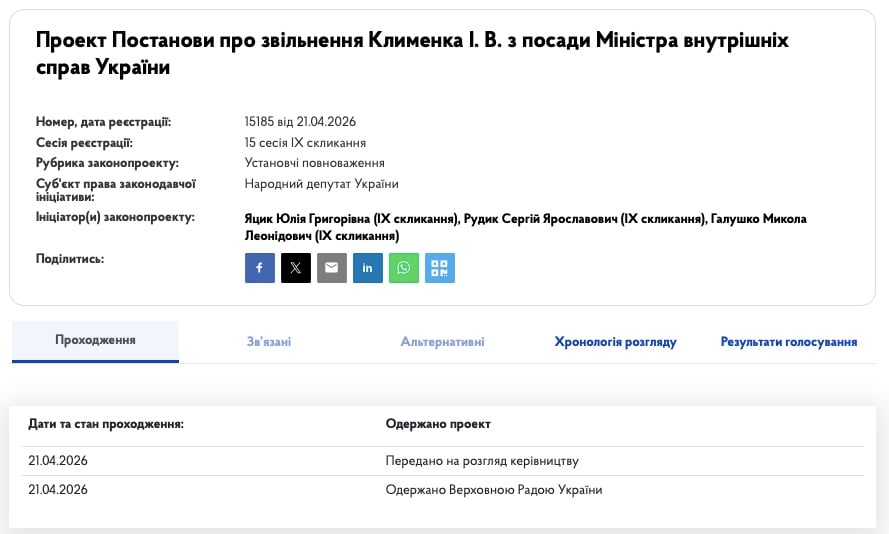
Task: Click the value Установчі повноваження
Action: coord(315,163)
